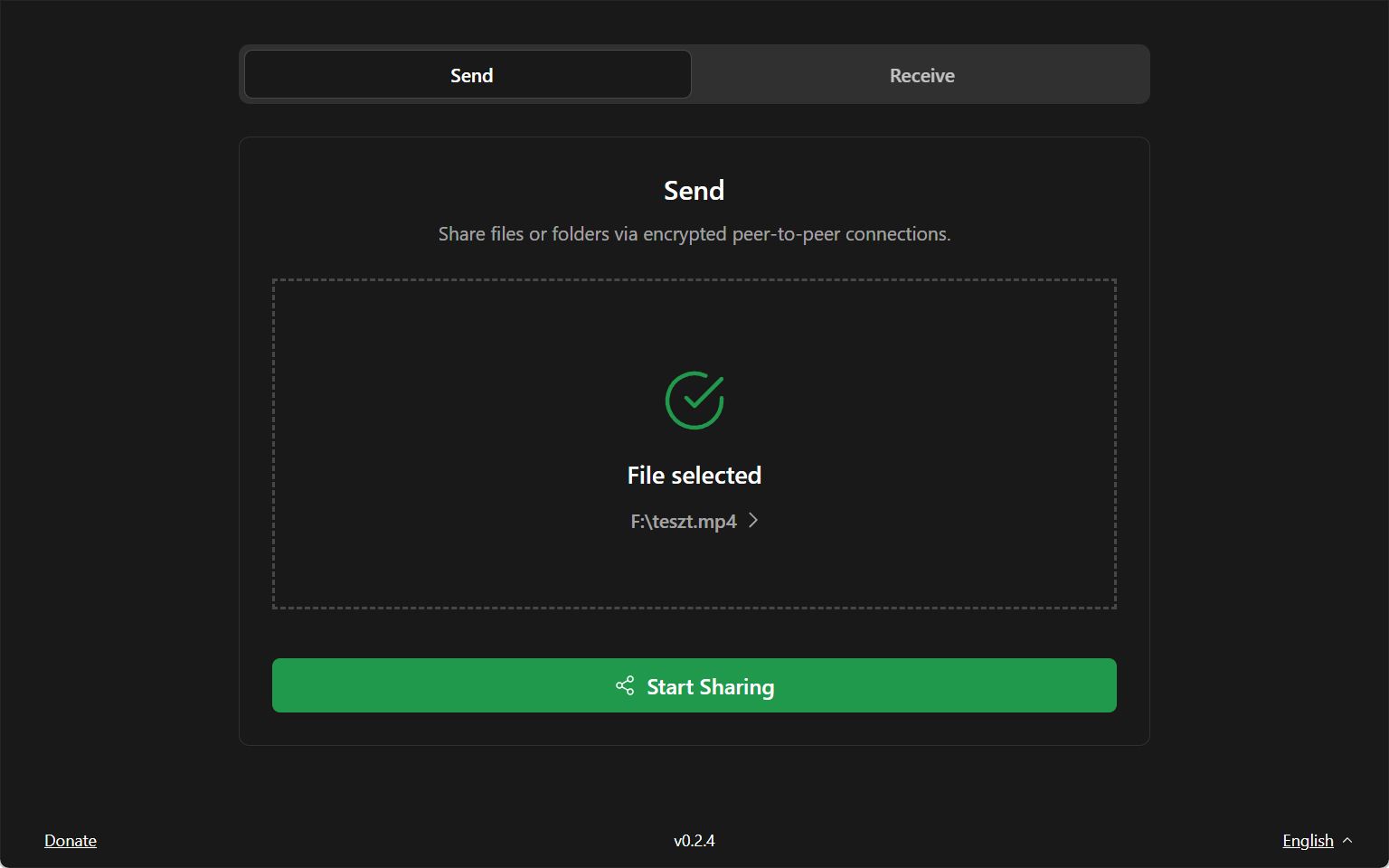Click the green checkmark circle icon

click(694, 401)
